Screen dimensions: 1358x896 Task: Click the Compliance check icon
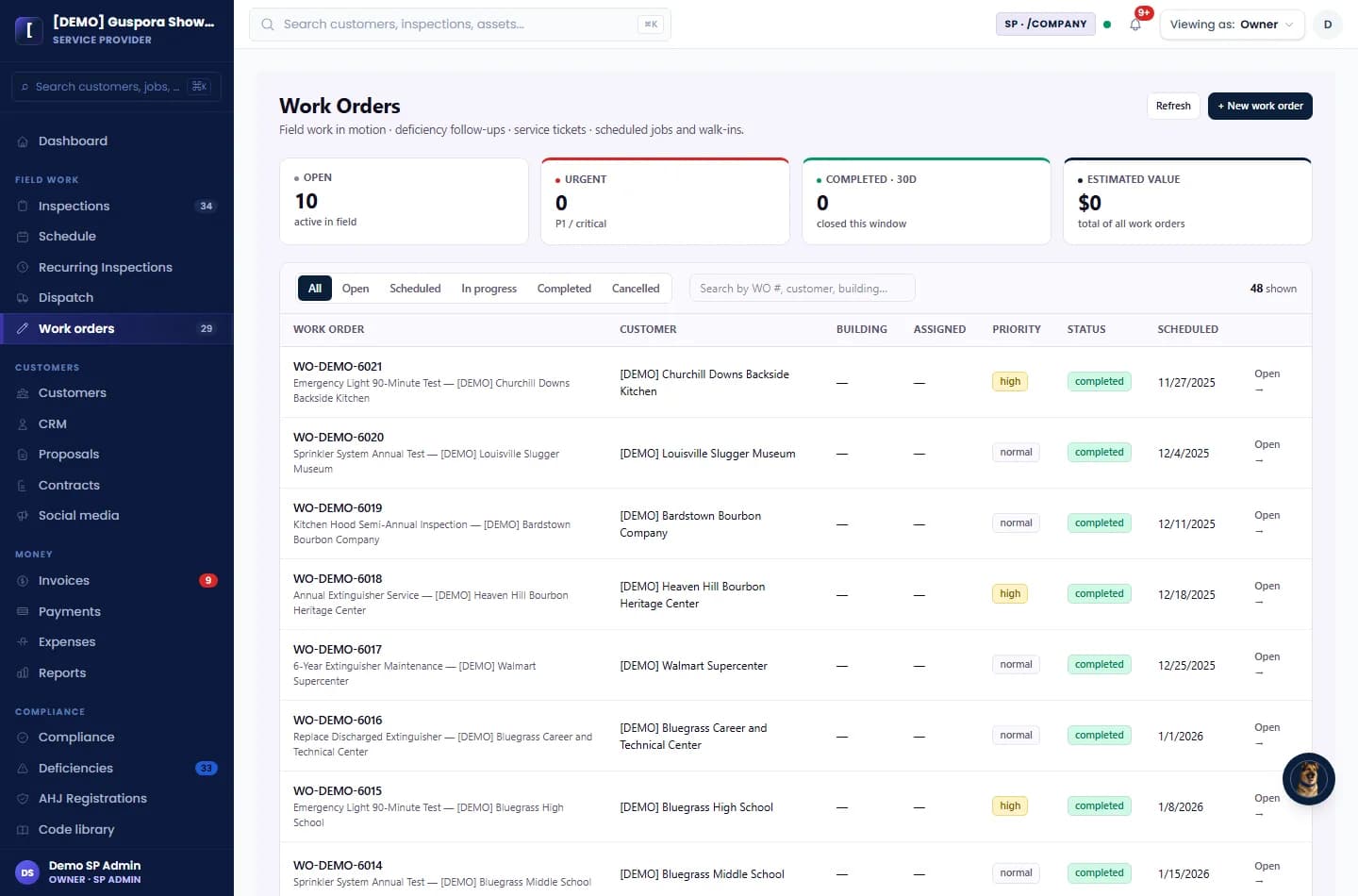click(23, 738)
